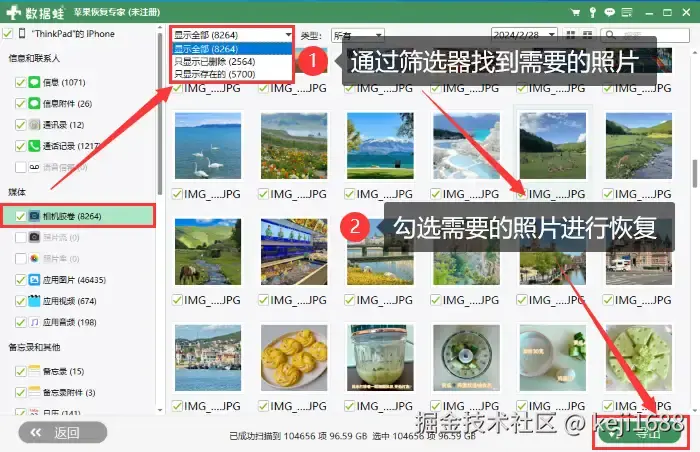Click the 应用图片 app photos icon
700x452 pixels.
click(34, 280)
